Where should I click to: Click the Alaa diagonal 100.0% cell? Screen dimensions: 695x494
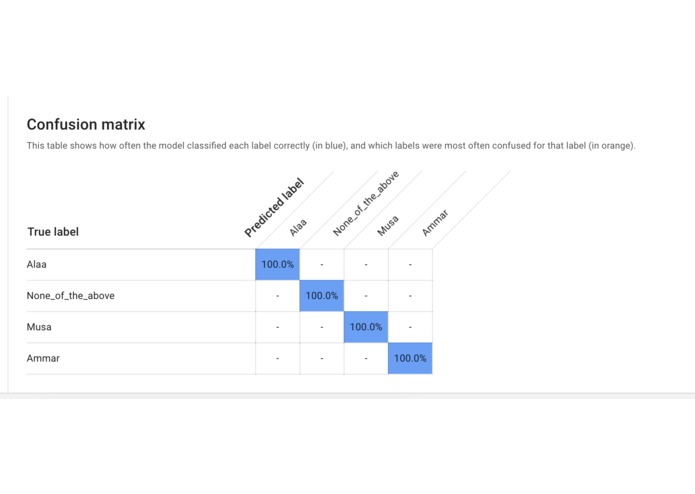(x=277, y=265)
